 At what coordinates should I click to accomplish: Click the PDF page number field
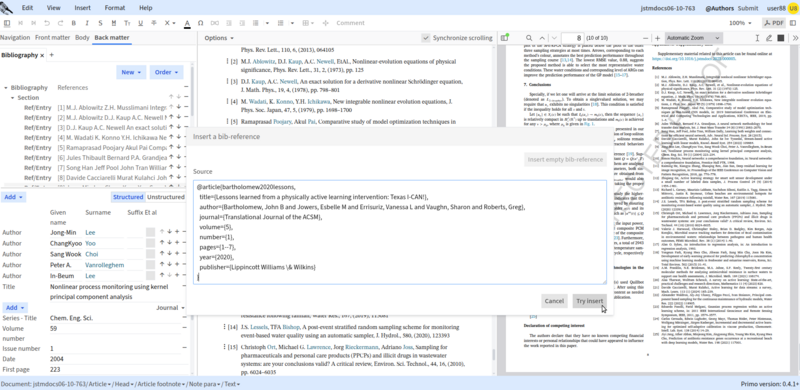(572, 38)
